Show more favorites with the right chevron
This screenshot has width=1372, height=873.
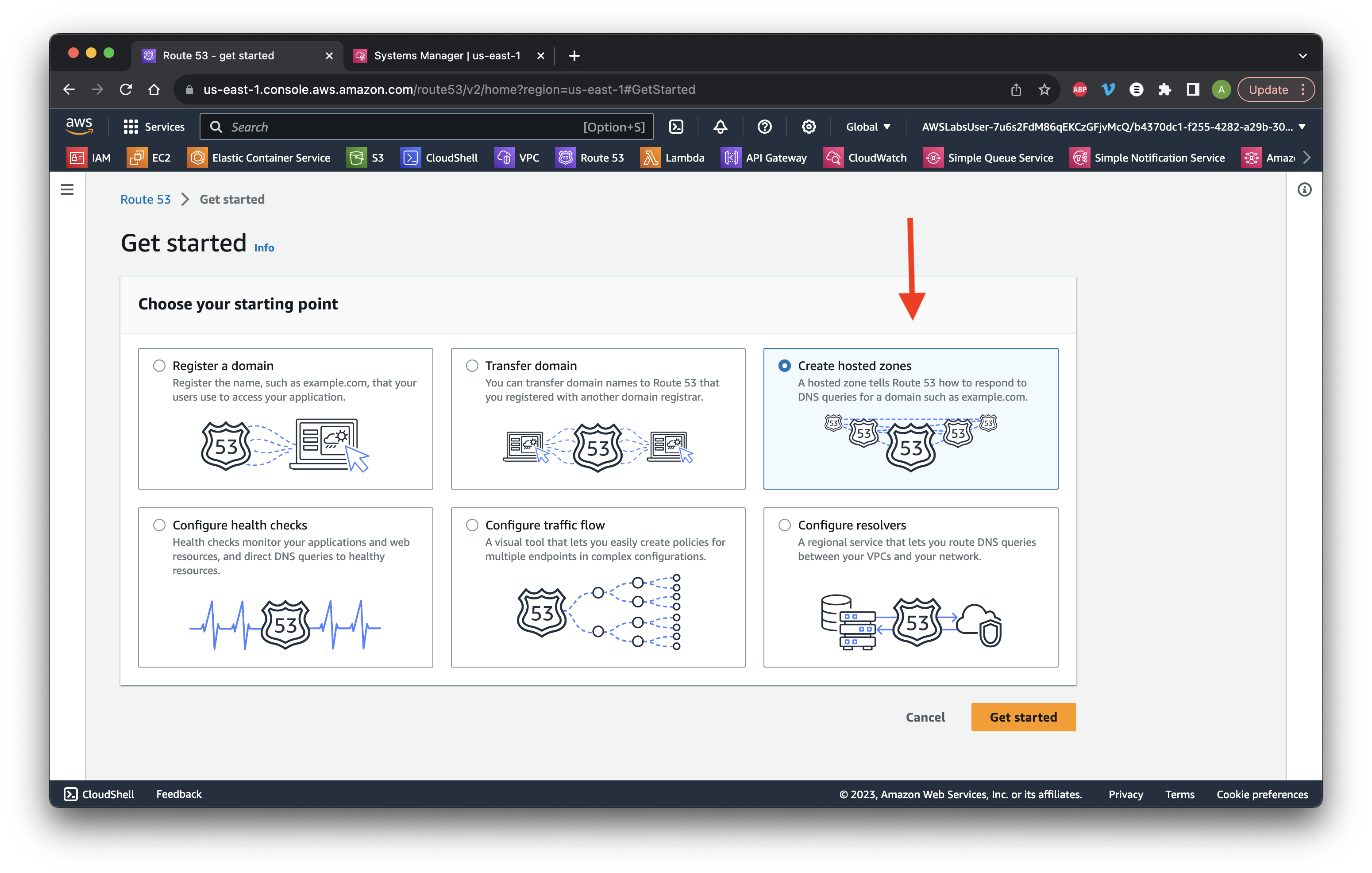(x=1306, y=158)
